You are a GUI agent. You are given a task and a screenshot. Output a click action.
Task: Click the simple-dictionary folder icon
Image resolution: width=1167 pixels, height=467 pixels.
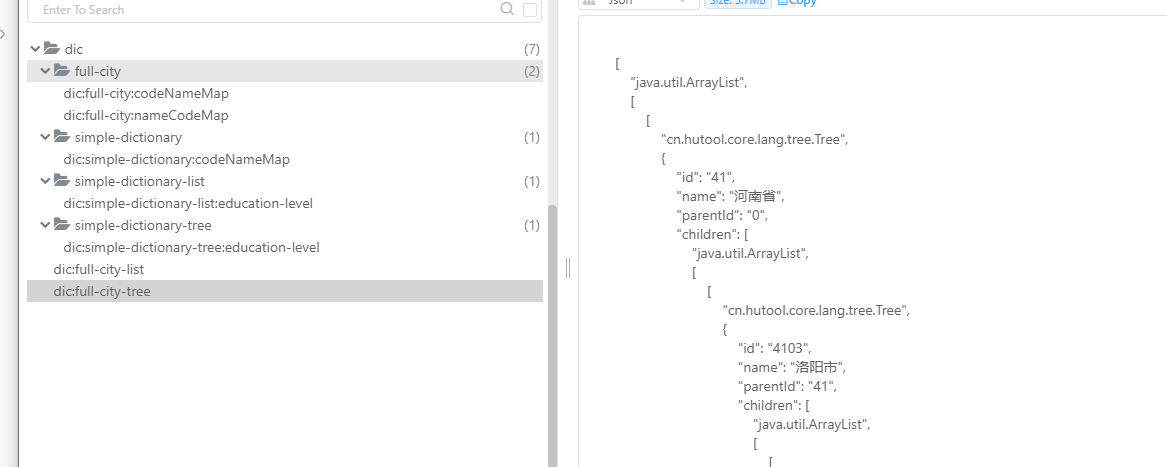(x=62, y=136)
